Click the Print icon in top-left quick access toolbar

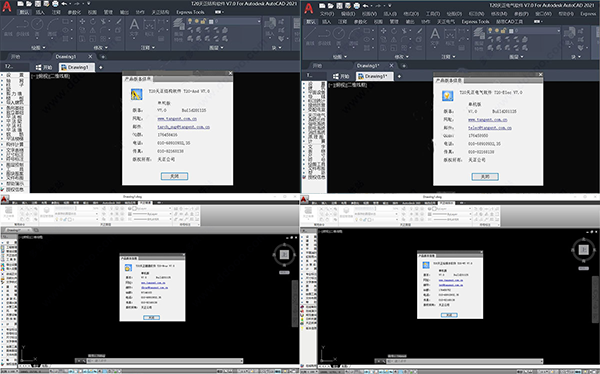55,4
